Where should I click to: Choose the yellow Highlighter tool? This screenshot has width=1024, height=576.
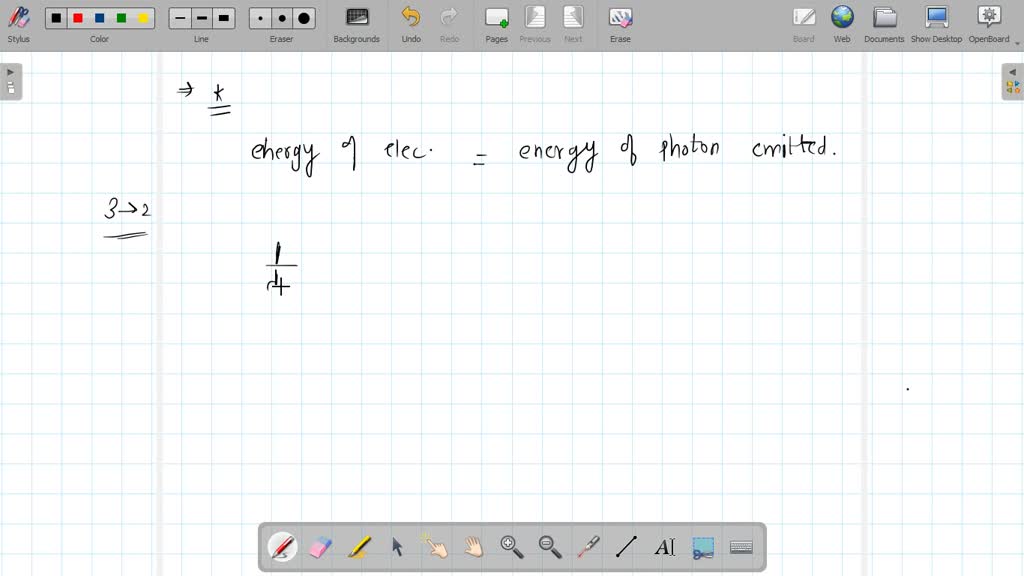359,547
